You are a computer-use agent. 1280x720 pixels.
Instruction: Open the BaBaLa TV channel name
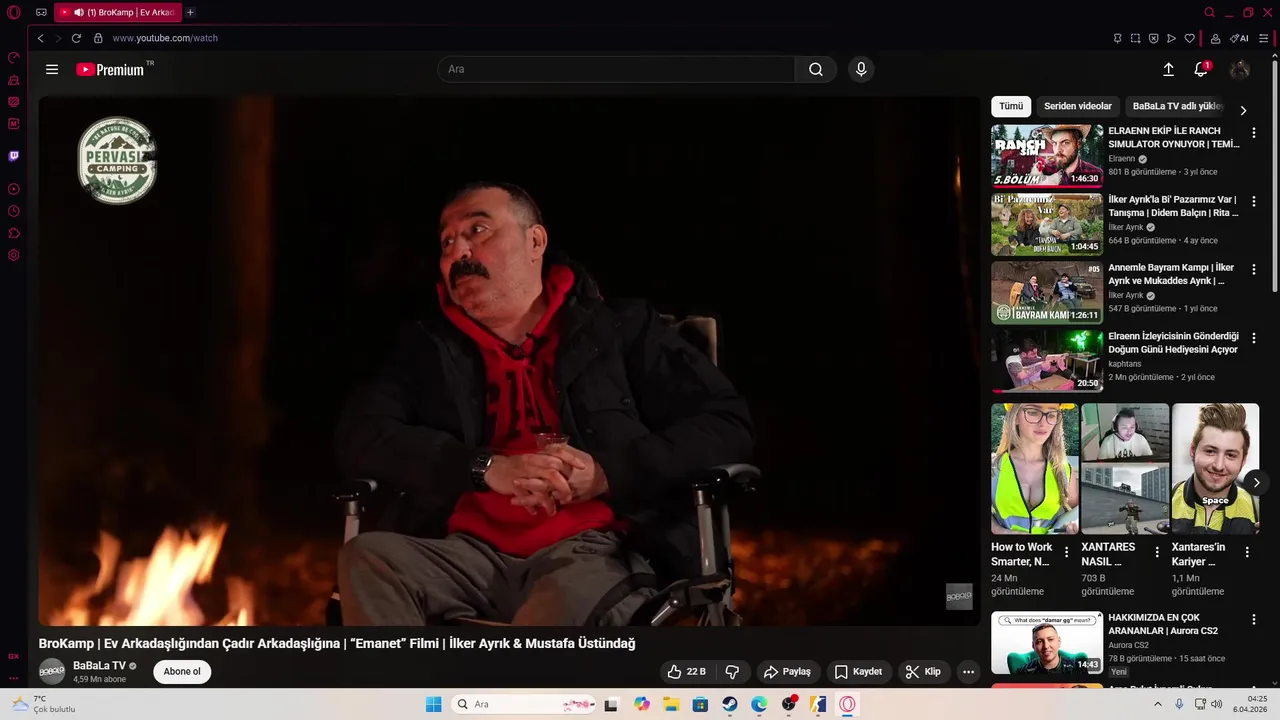point(99,666)
